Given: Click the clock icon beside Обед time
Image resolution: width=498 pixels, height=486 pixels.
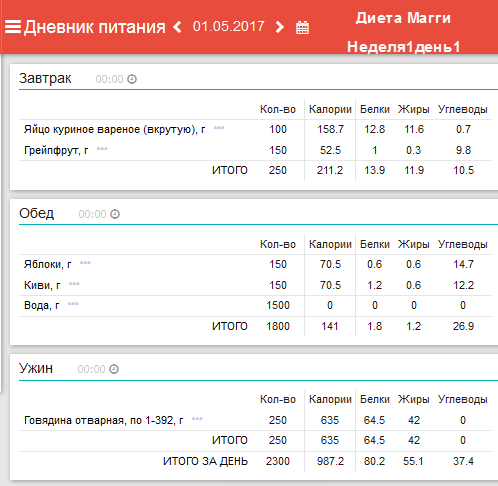Looking at the screenshot, I should click(x=115, y=214).
